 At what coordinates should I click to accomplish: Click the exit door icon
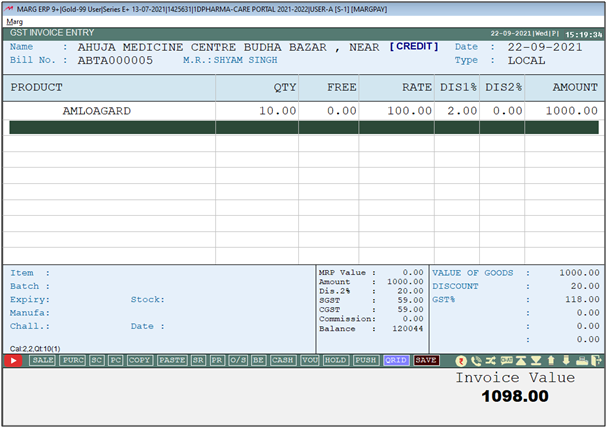pyautogui.click(x=596, y=361)
